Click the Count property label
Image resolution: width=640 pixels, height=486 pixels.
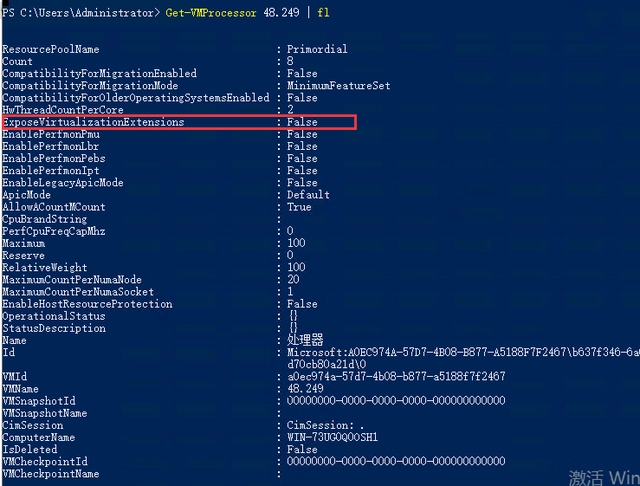[17, 61]
